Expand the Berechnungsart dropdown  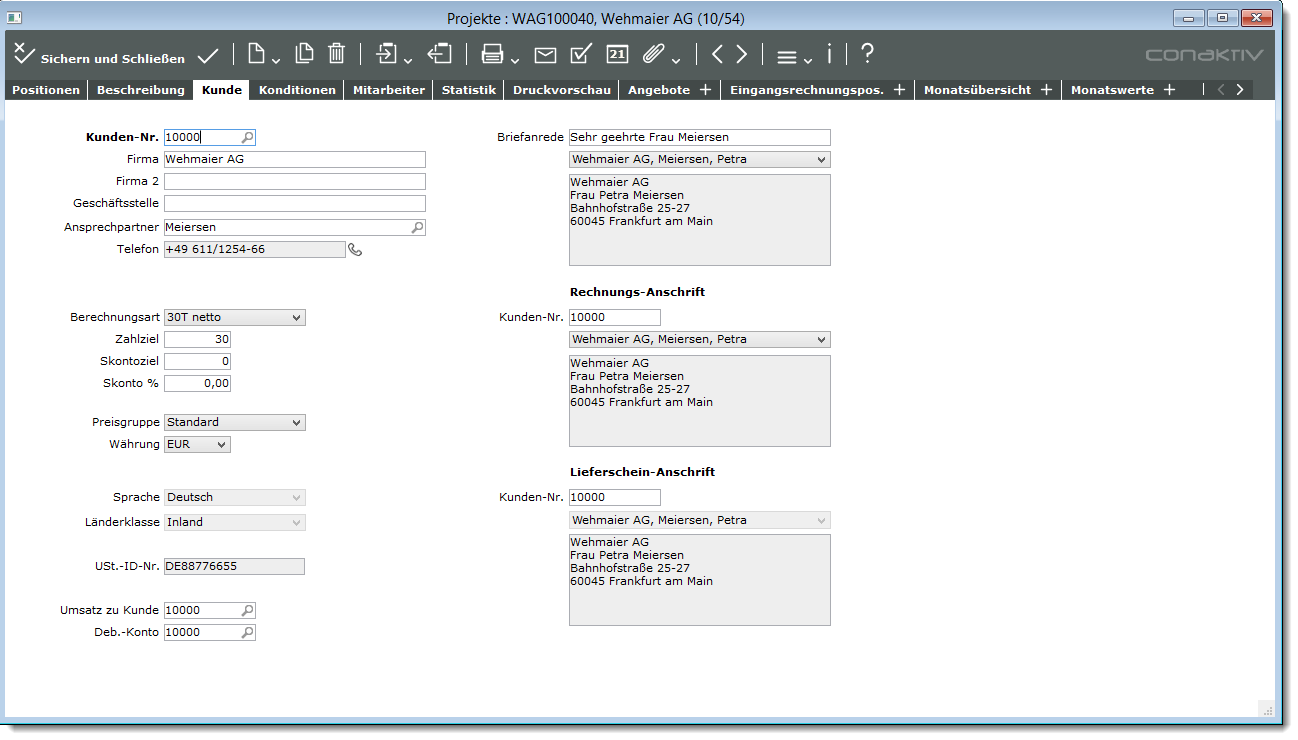296,318
